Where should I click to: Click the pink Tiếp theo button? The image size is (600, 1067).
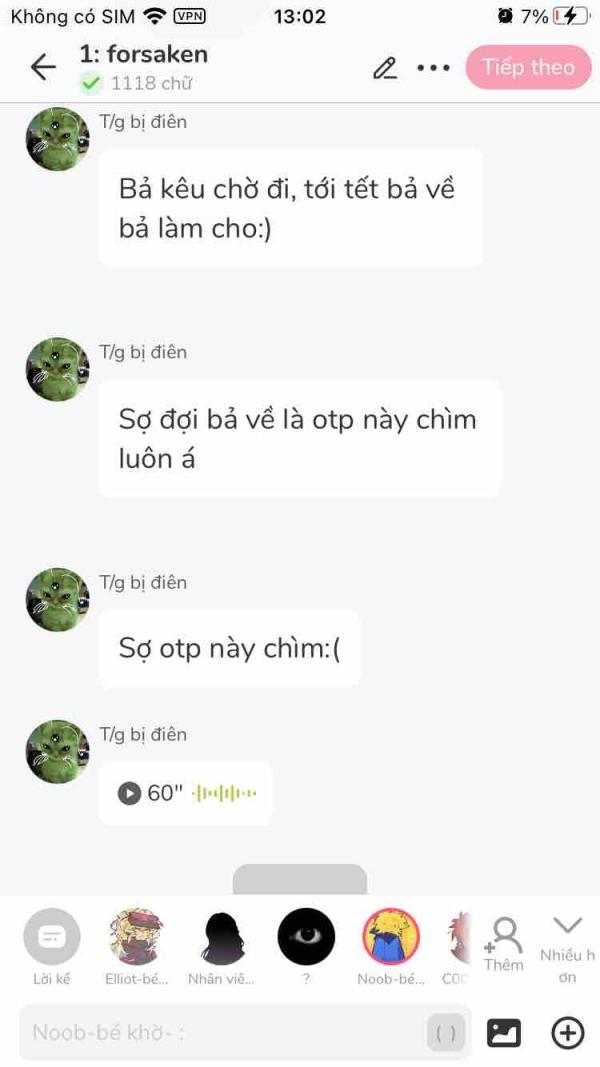click(529, 67)
